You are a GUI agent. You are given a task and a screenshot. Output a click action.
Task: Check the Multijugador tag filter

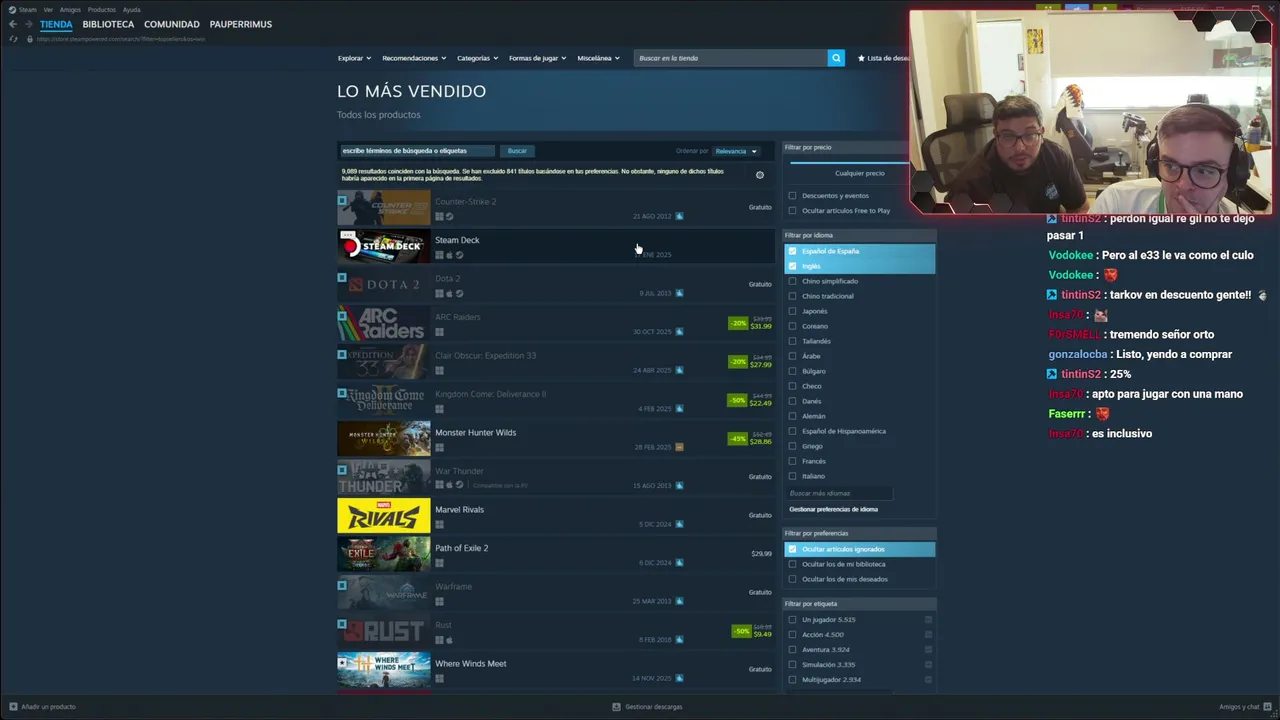pos(793,680)
